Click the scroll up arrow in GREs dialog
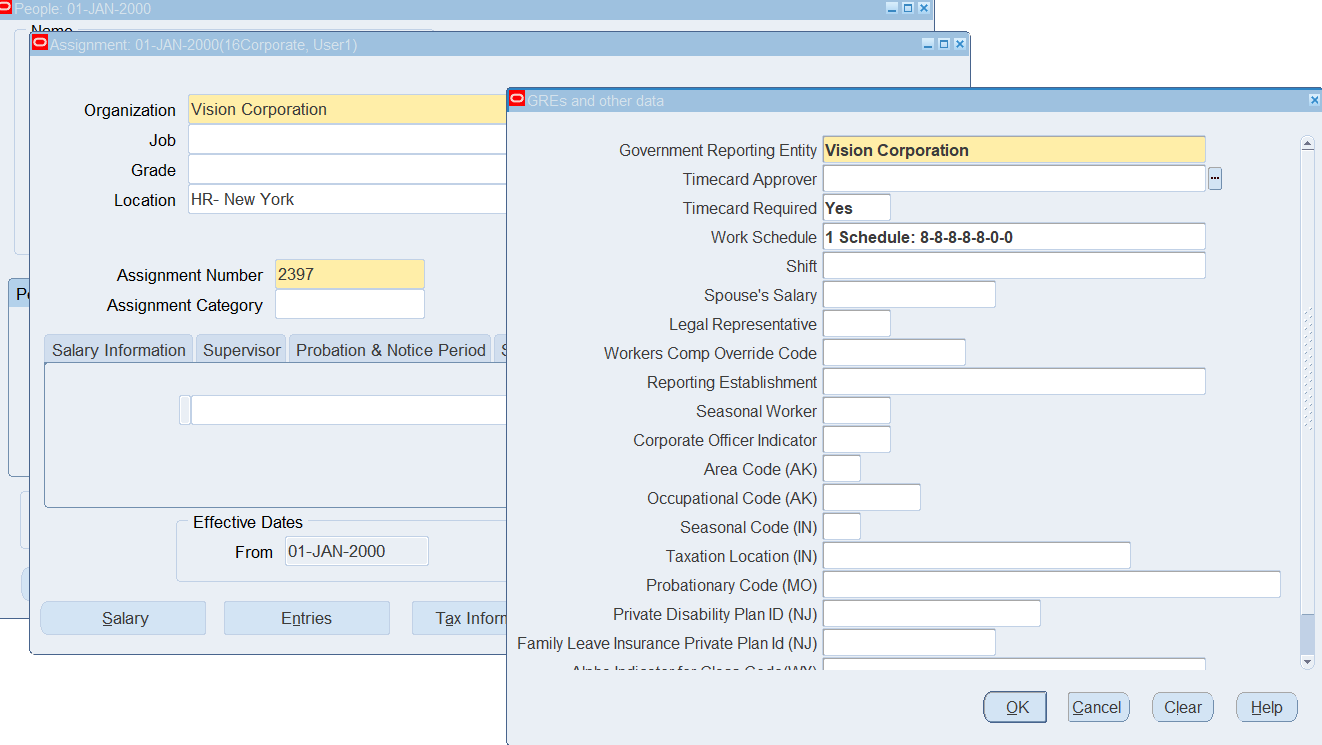Viewport: 1322px width, 745px height. [x=1307, y=144]
